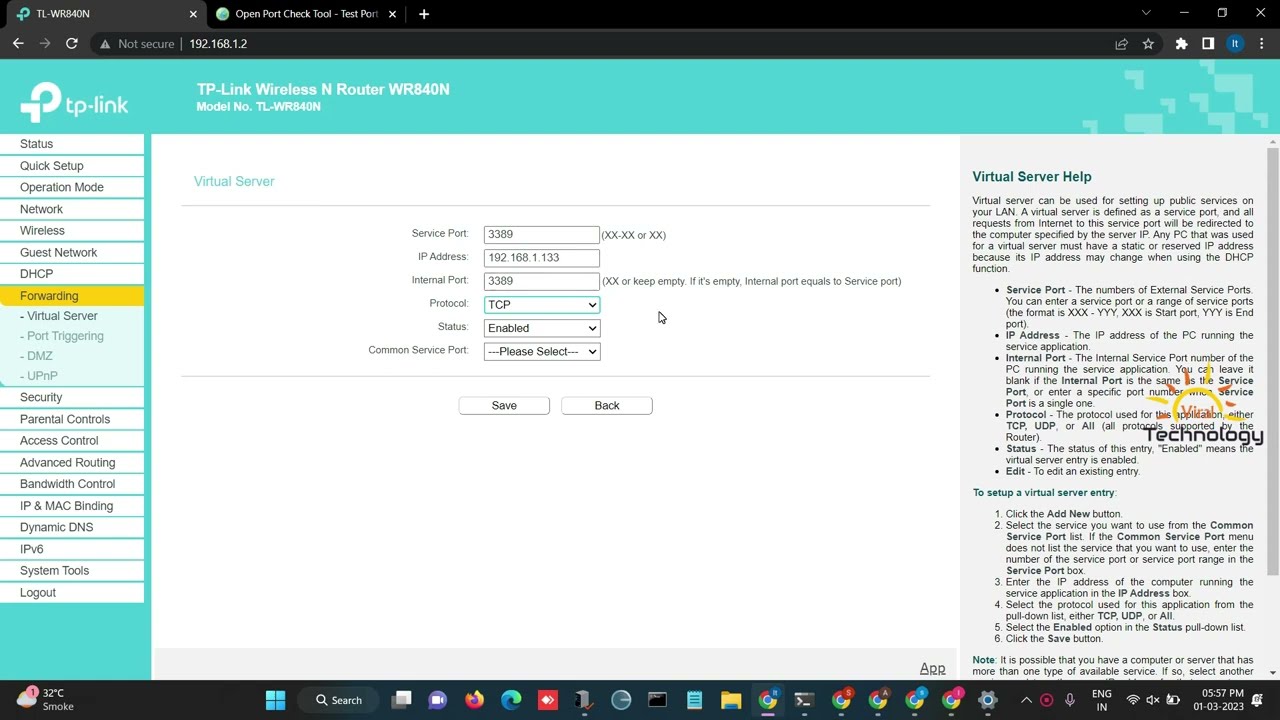Open the Guest Network menu

coord(72,252)
